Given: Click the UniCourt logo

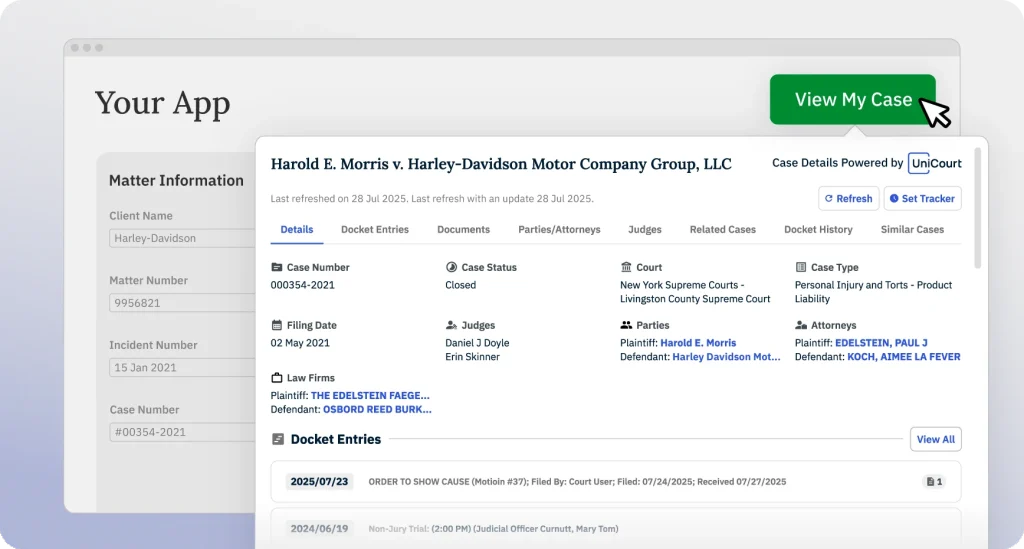Looking at the screenshot, I should coord(935,163).
